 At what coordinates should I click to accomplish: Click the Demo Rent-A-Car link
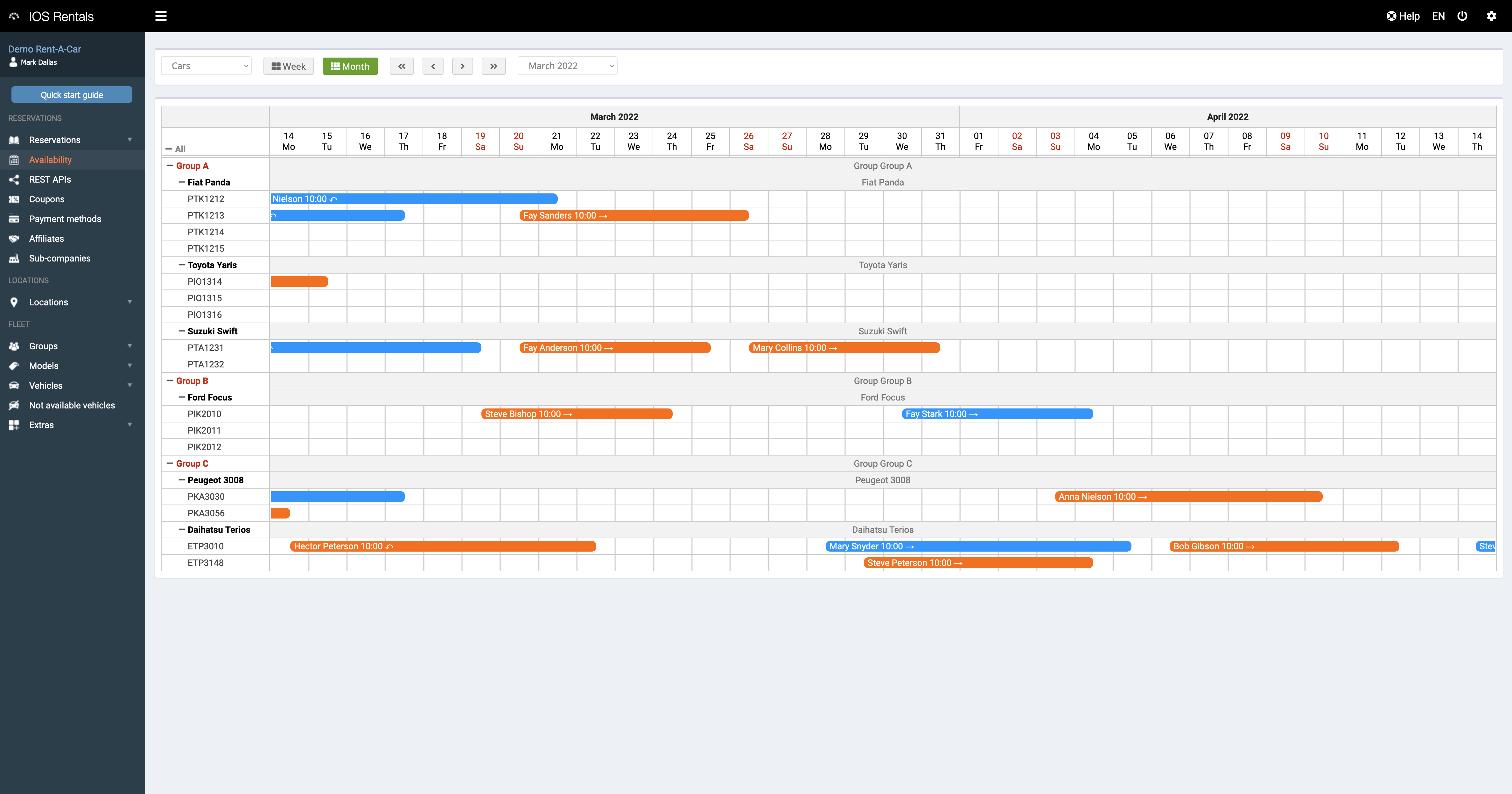tap(45, 49)
